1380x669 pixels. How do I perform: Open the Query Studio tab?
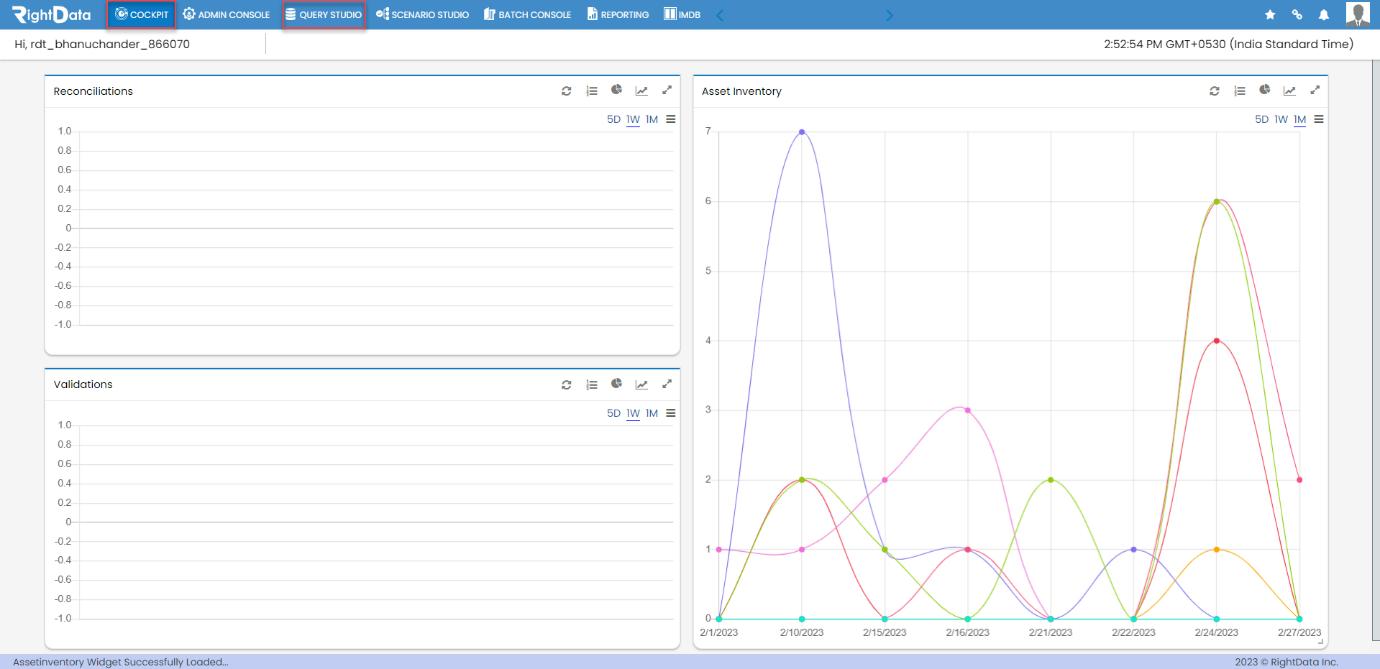[x=323, y=15]
